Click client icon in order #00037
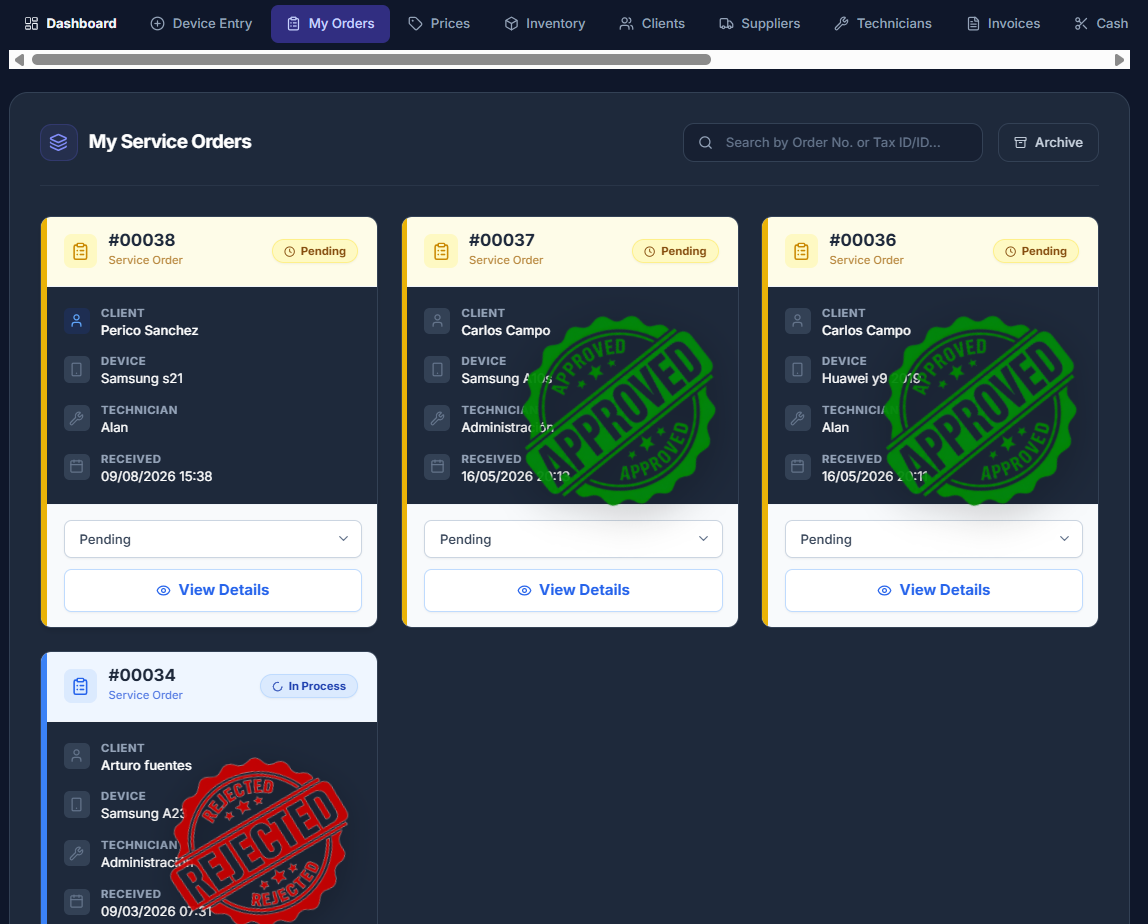This screenshot has height=924, width=1148. click(437, 321)
